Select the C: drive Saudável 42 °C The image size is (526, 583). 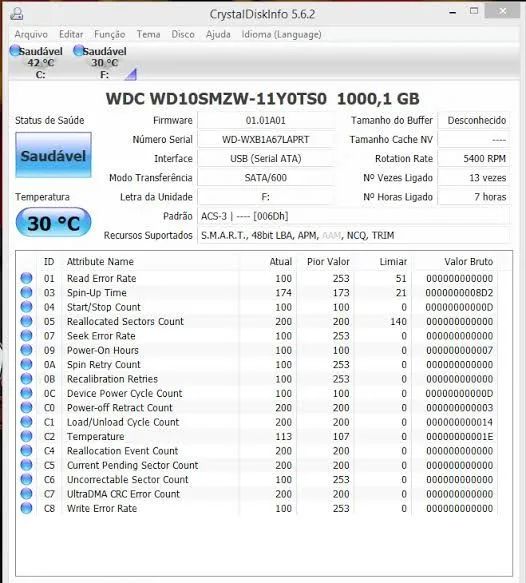36,62
